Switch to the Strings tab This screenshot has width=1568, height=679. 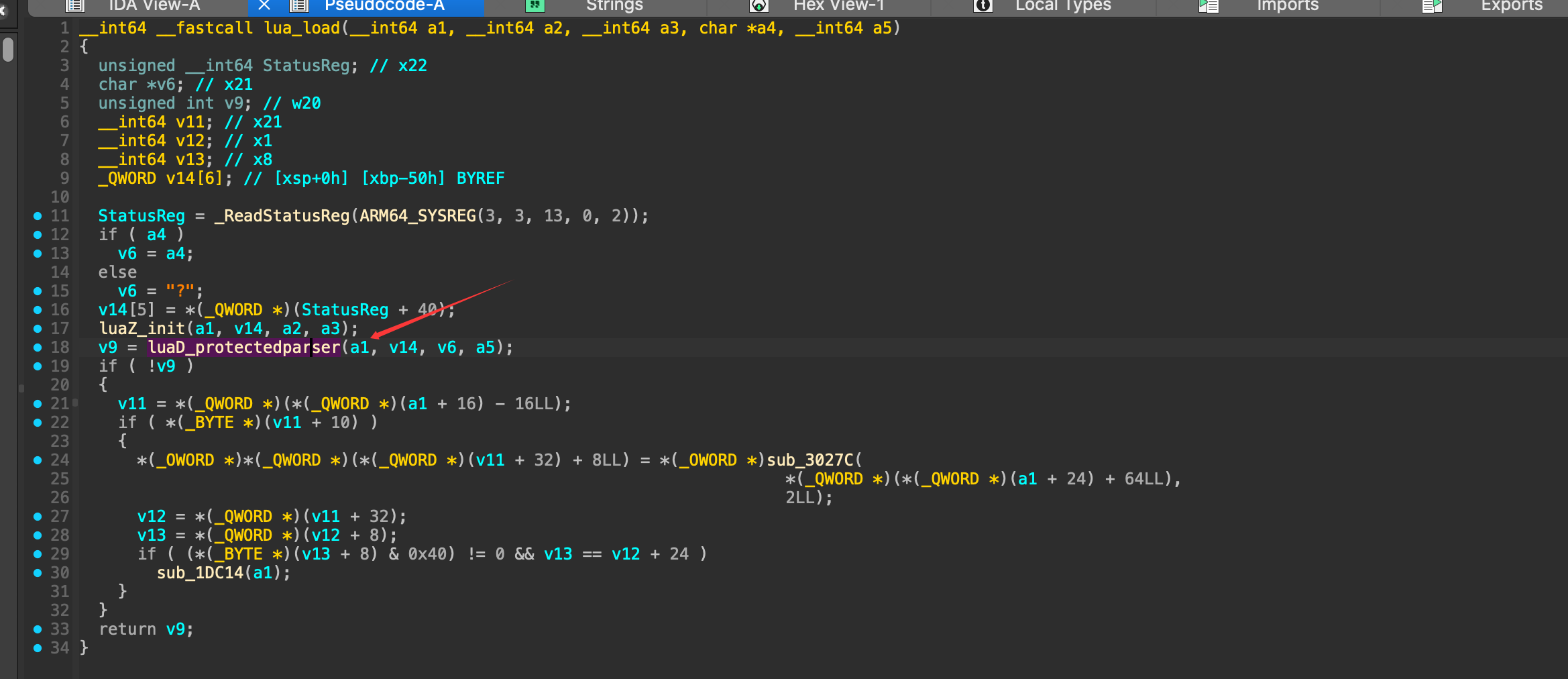tap(614, 6)
